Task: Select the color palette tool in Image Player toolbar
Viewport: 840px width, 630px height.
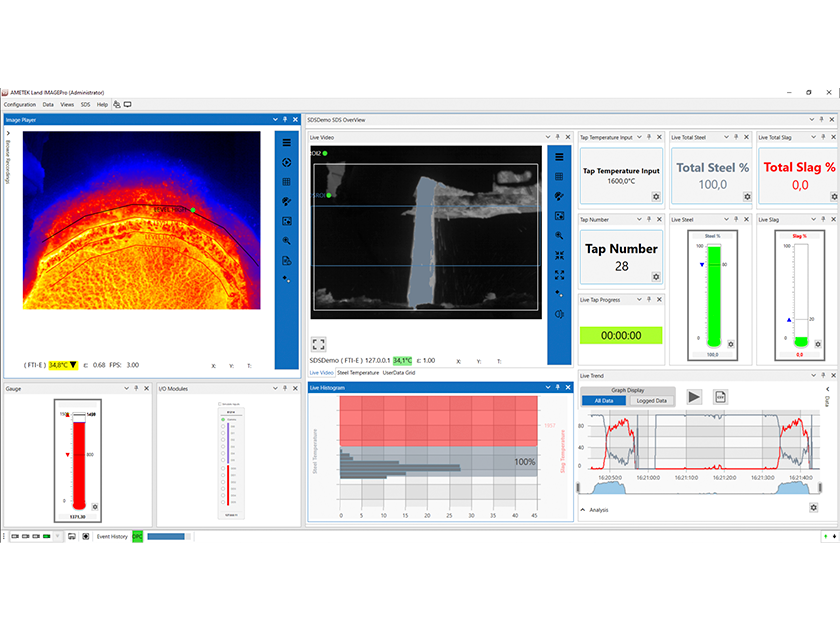Action: [x=287, y=202]
